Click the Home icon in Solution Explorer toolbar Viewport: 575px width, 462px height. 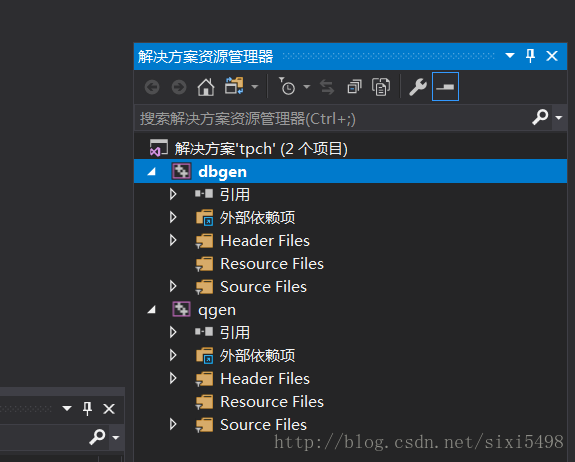tap(206, 87)
